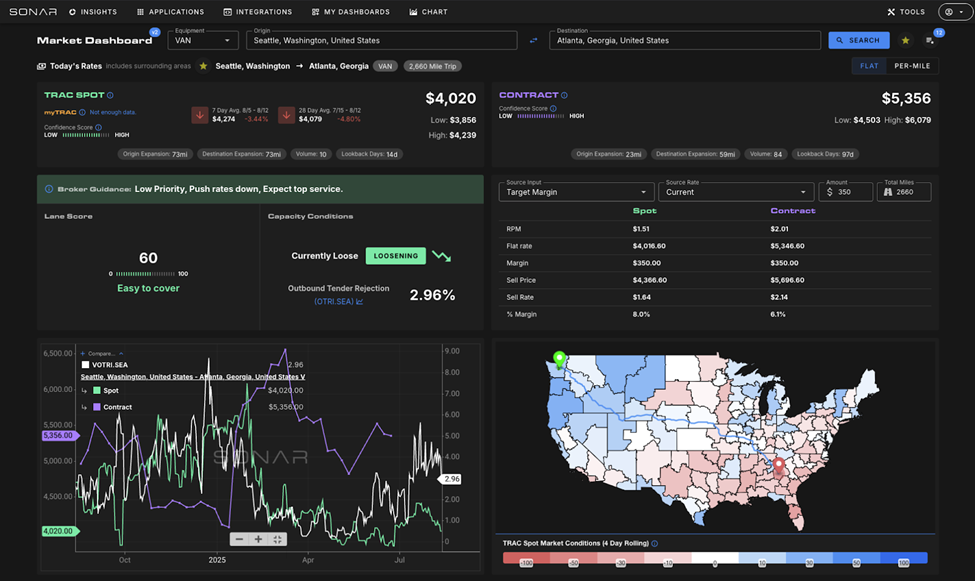This screenshot has height=581, width=975.
Task: Click the TRAC Spot Market Conditions color scale
Action: [715, 558]
